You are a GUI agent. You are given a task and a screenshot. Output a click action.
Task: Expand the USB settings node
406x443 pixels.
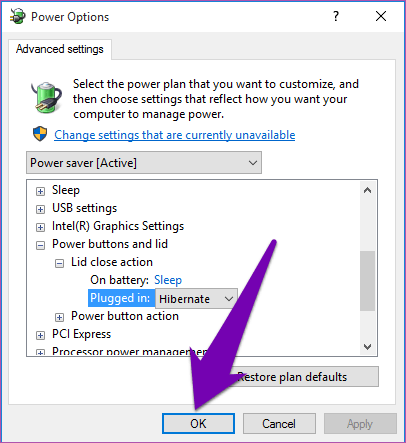tap(40, 209)
